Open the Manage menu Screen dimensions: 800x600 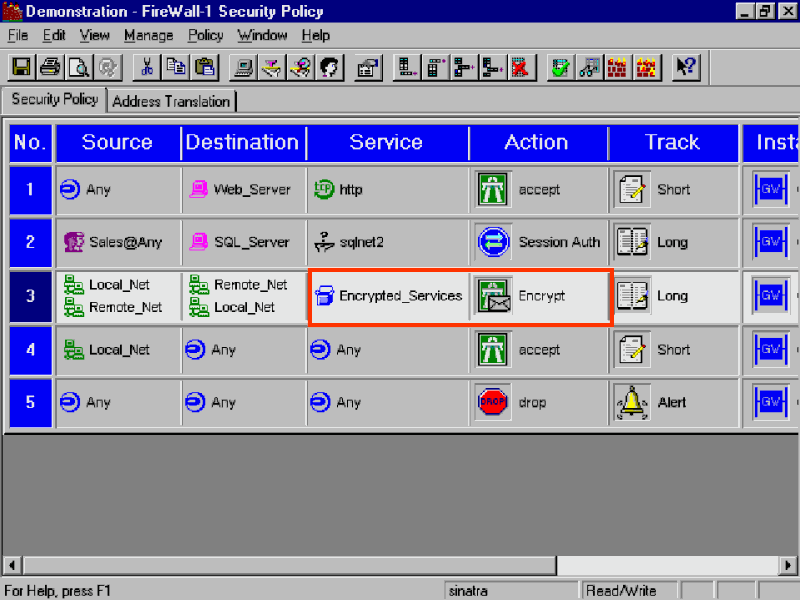(149, 35)
